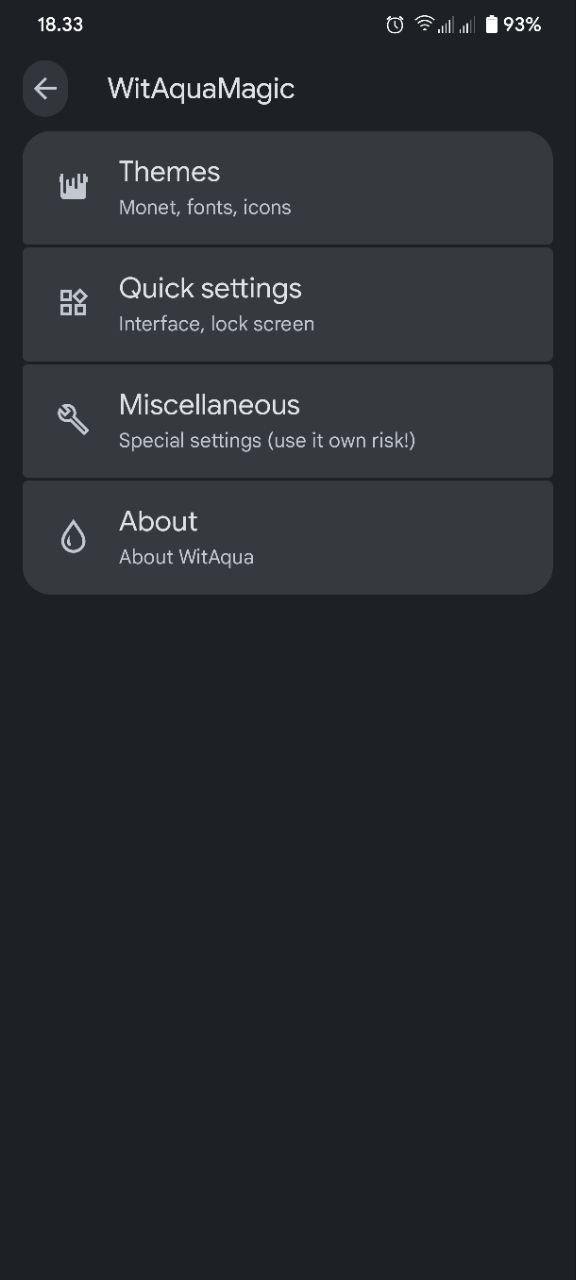Image resolution: width=576 pixels, height=1280 pixels.
Task: Click the Themes palette icon
Action: [73, 187]
